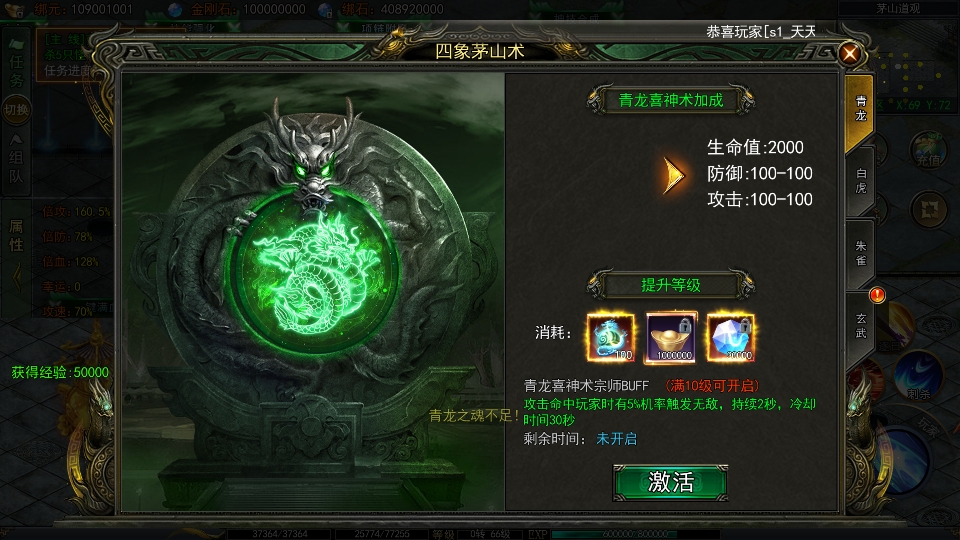The height and width of the screenshot is (540, 960).
Task: Click the EXP progress bar
Action: 634,534
